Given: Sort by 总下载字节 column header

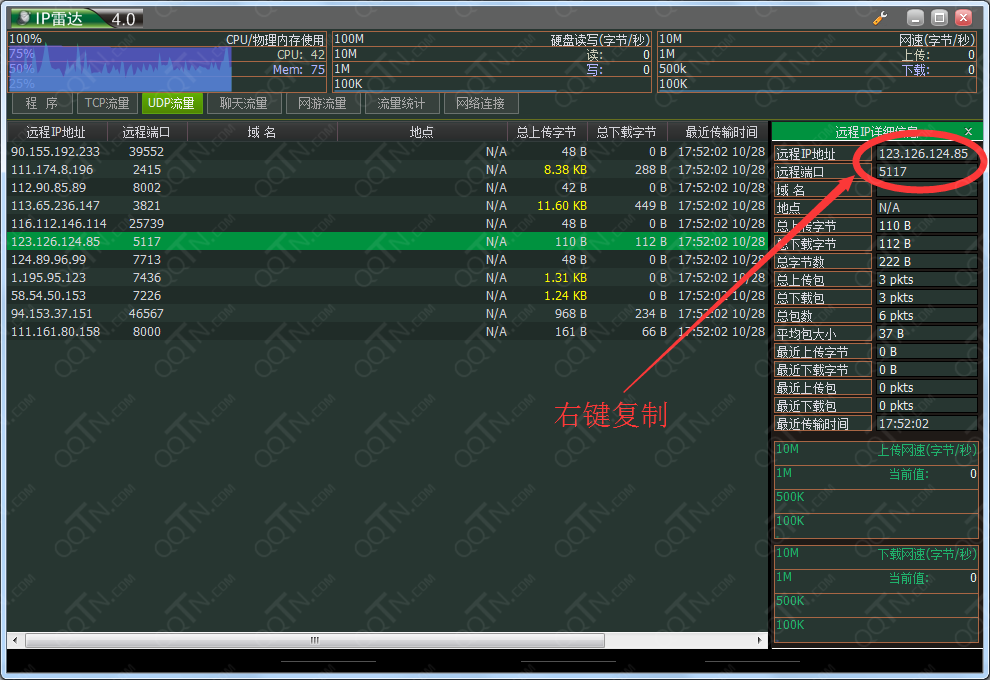Looking at the screenshot, I should pyautogui.click(x=627, y=132).
